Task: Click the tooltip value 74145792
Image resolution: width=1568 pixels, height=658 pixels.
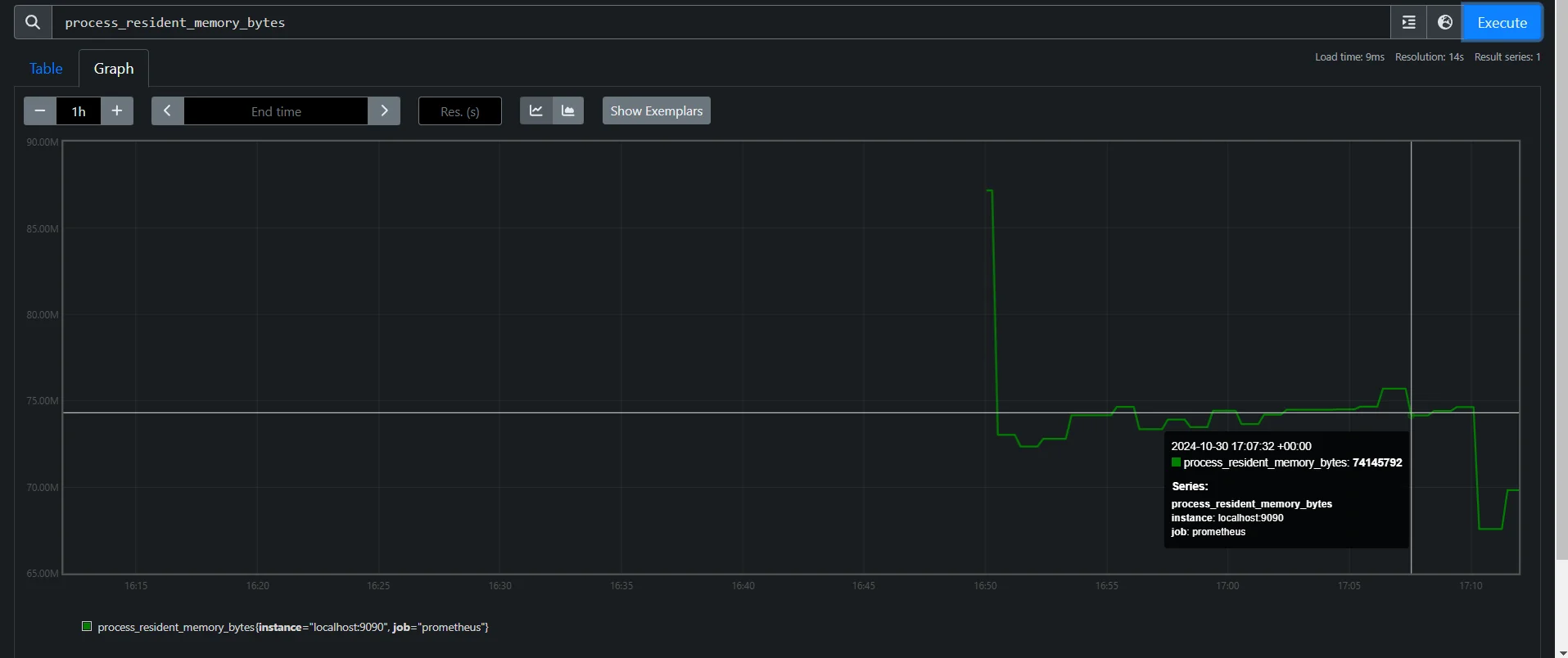Action: pyautogui.click(x=1377, y=462)
